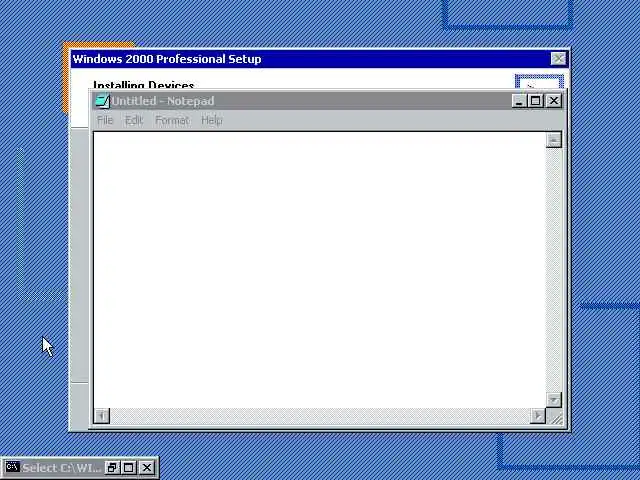640x480 pixels.
Task: Click the Notepad horizontal scrollbar left arrow
Action: click(x=102, y=416)
